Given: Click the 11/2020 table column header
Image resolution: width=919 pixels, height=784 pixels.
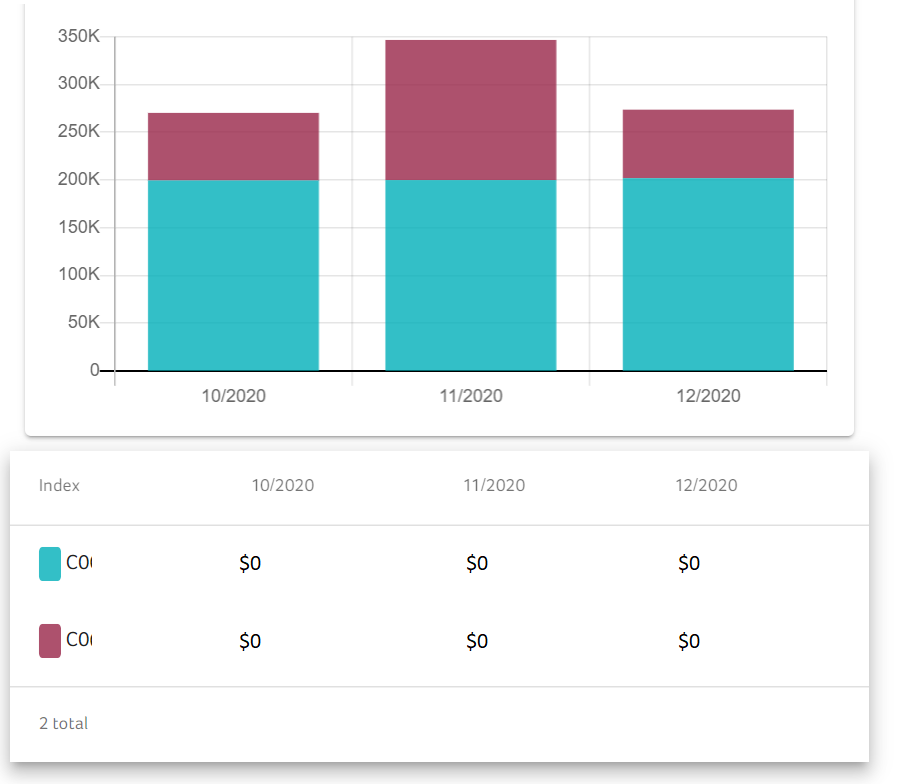Looking at the screenshot, I should 494,486.
